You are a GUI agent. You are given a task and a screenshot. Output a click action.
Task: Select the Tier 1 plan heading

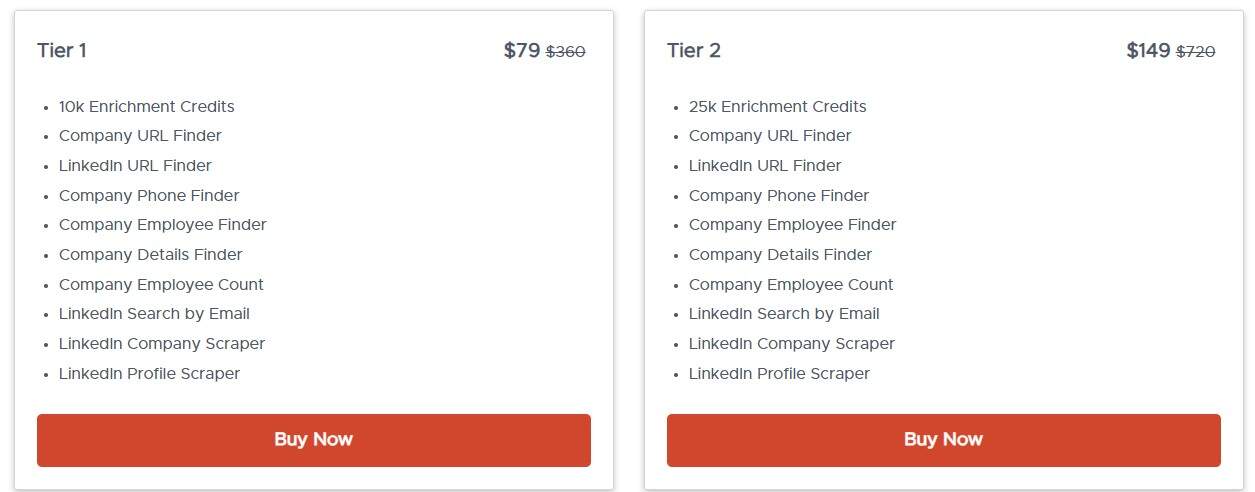(62, 51)
